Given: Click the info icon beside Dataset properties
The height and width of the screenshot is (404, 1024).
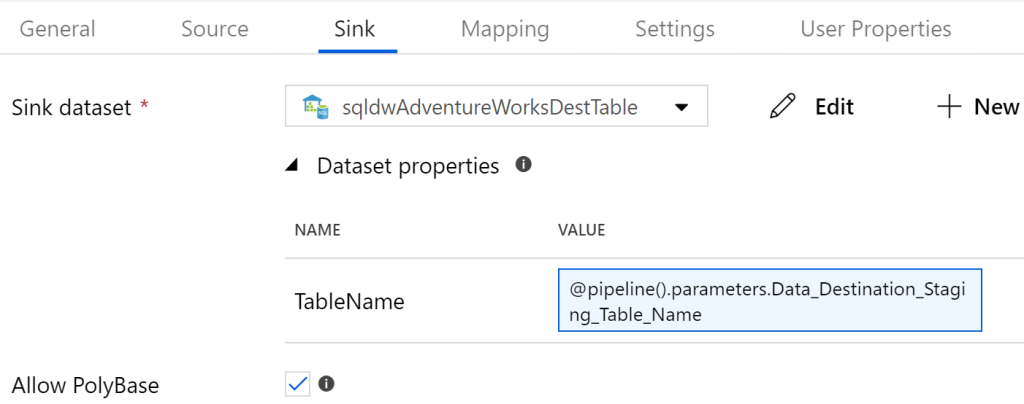Looking at the screenshot, I should click(x=523, y=165).
